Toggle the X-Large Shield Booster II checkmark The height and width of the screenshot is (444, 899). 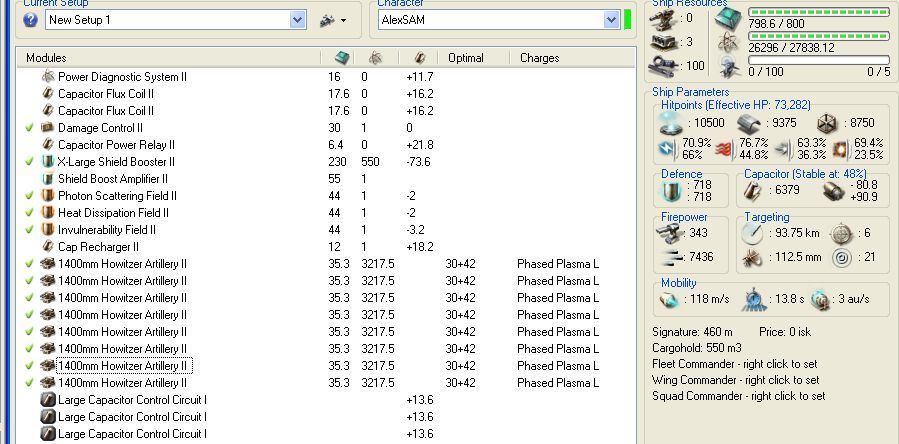coord(30,162)
